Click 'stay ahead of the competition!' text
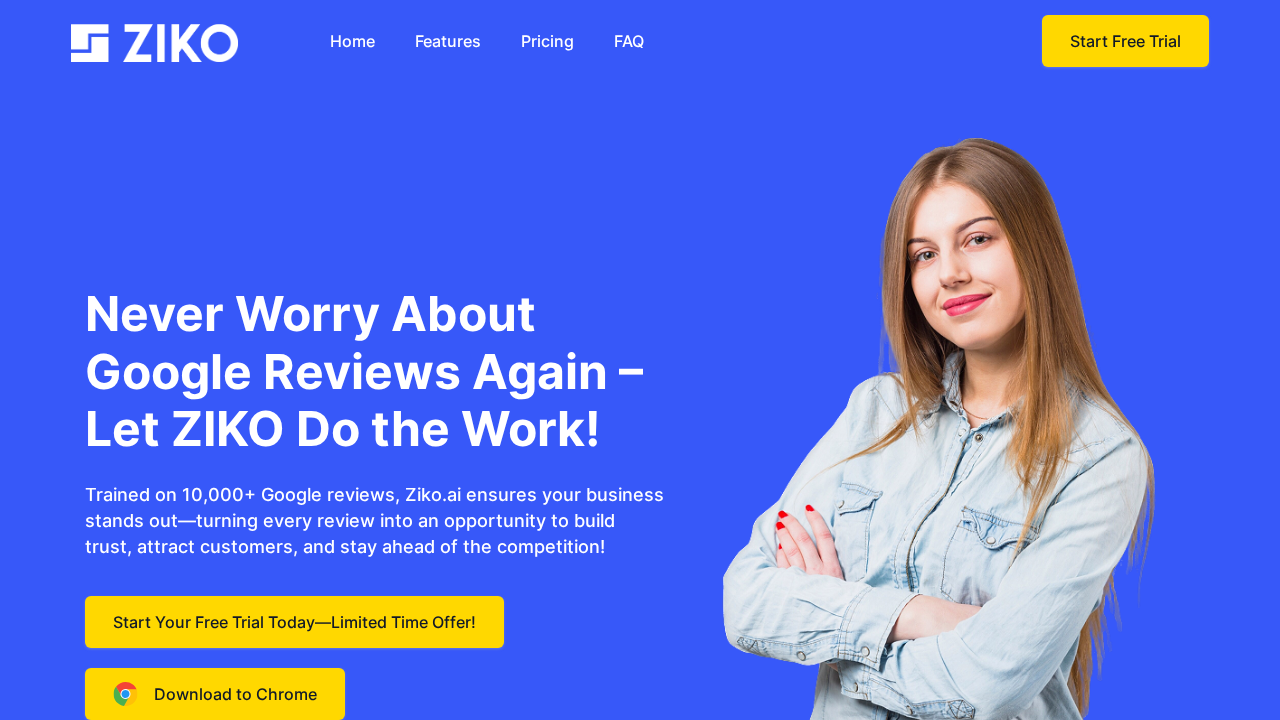Image resolution: width=1280 pixels, height=720 pixels. click(472, 547)
